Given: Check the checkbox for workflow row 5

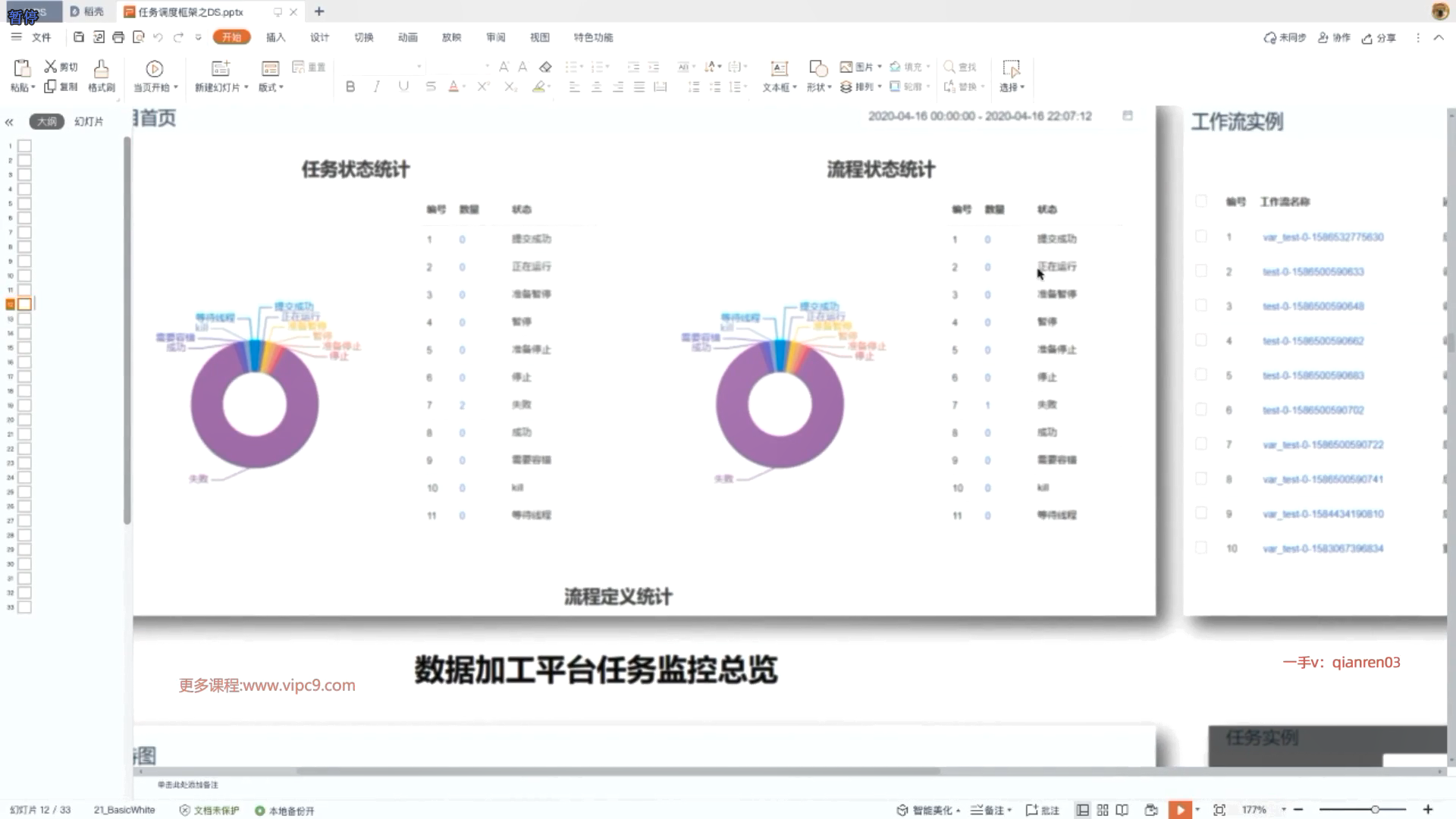Looking at the screenshot, I should [x=1201, y=375].
